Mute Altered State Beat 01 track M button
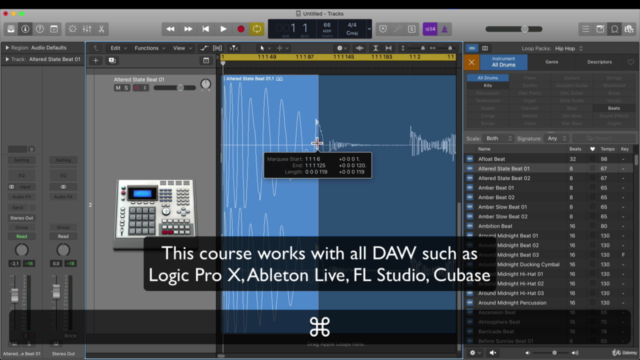640x360 pixels. pos(118,88)
